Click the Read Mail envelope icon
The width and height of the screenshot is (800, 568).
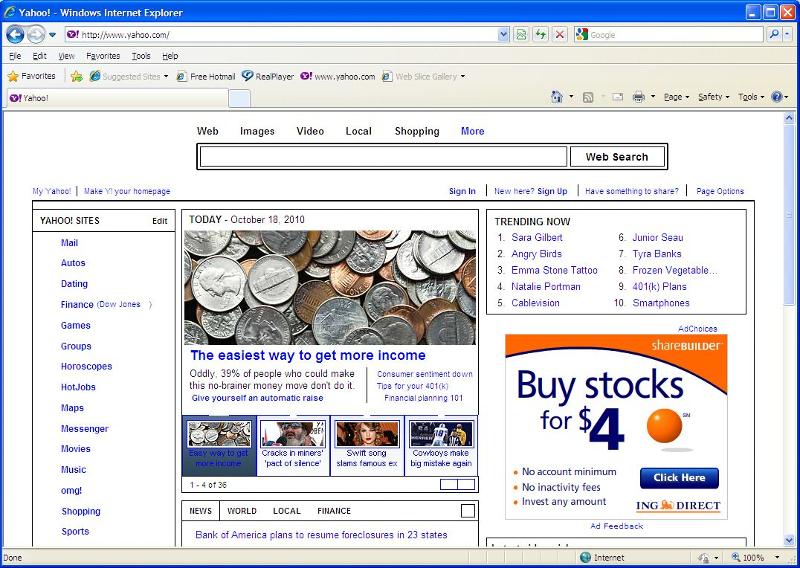(x=617, y=97)
